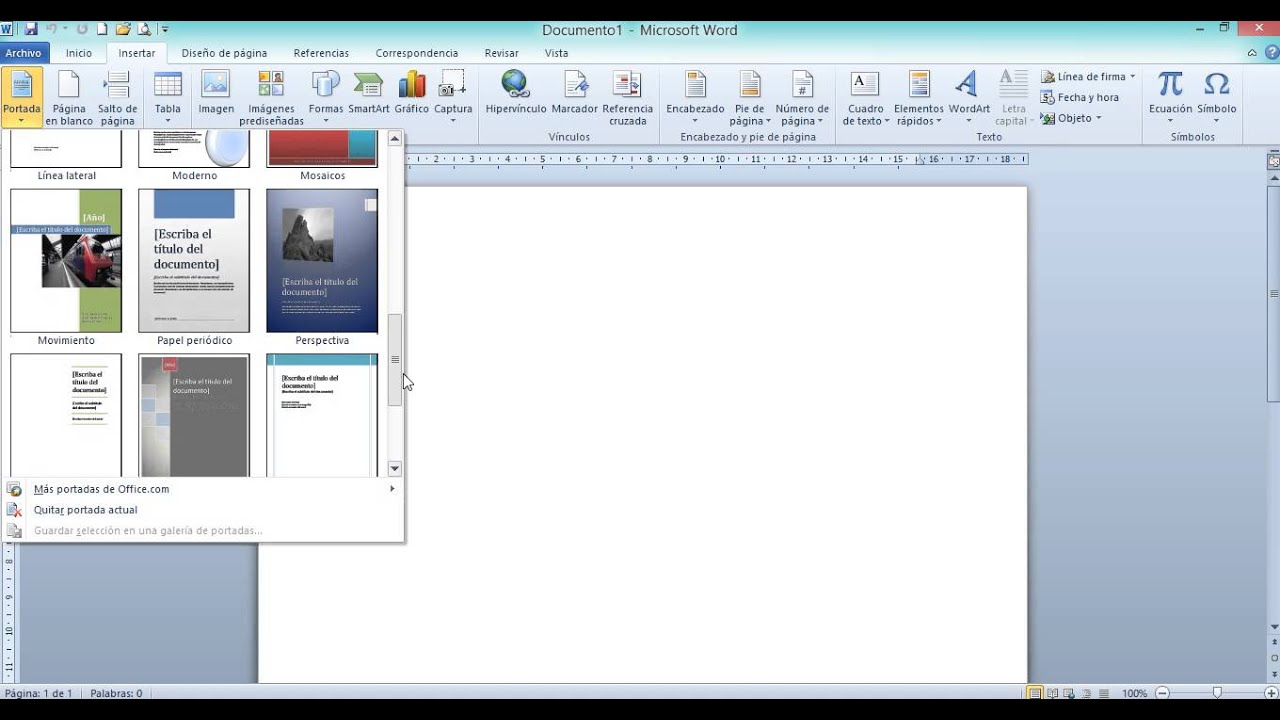The width and height of the screenshot is (1280, 720).
Task: Click the 100% zoom level button
Action: [x=1134, y=693]
